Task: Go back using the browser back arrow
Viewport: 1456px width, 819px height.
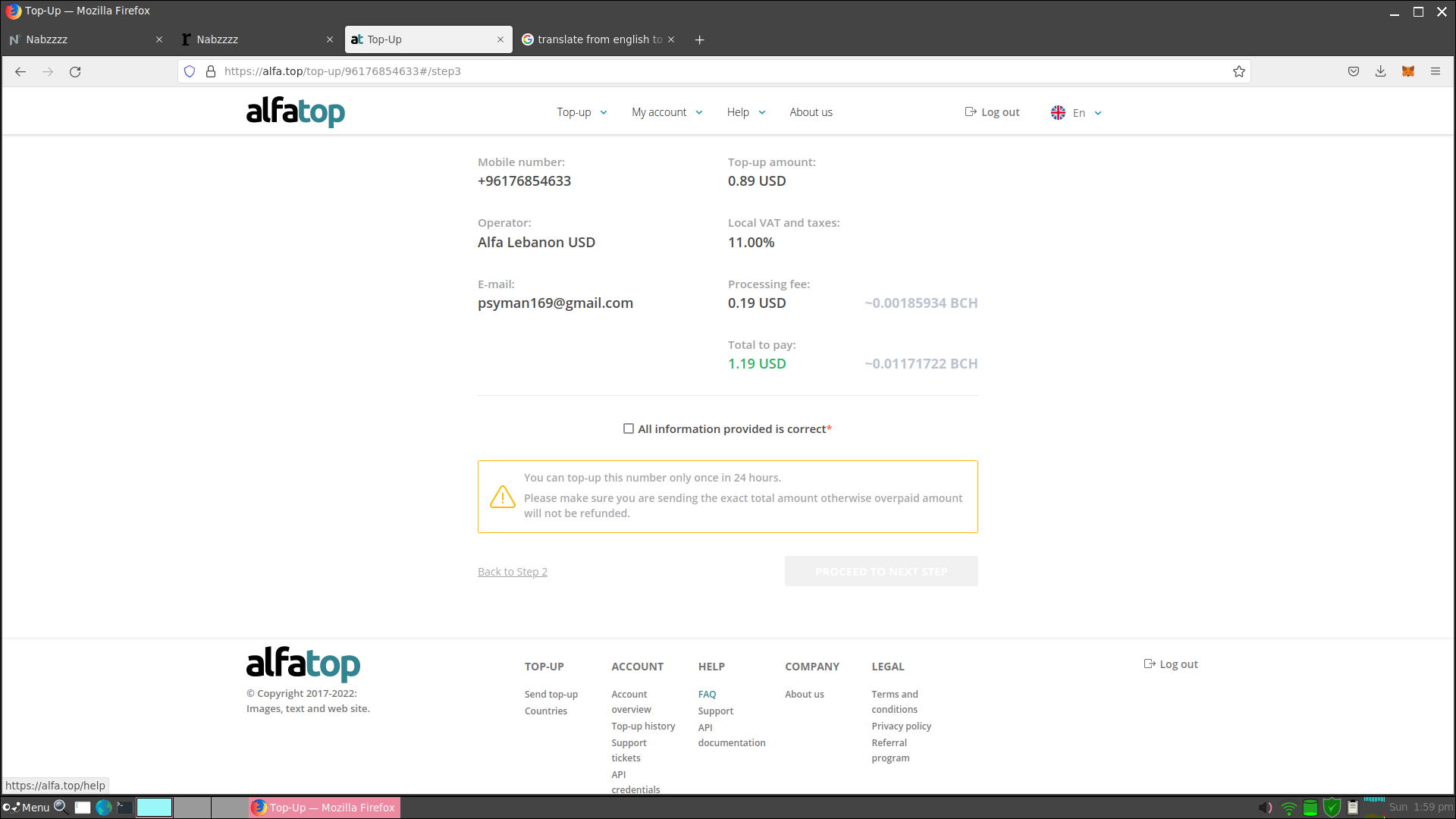Action: (20, 71)
